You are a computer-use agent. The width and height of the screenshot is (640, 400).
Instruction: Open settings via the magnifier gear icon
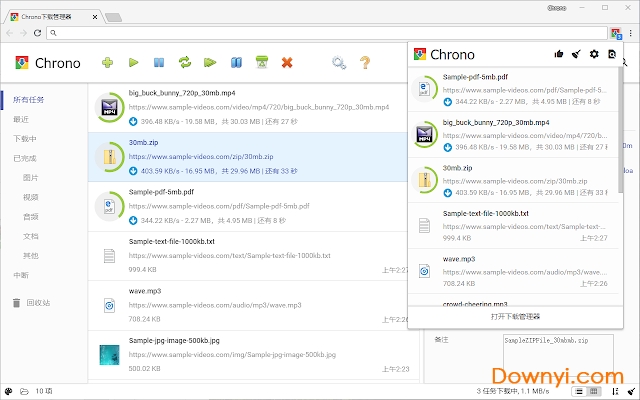340,63
